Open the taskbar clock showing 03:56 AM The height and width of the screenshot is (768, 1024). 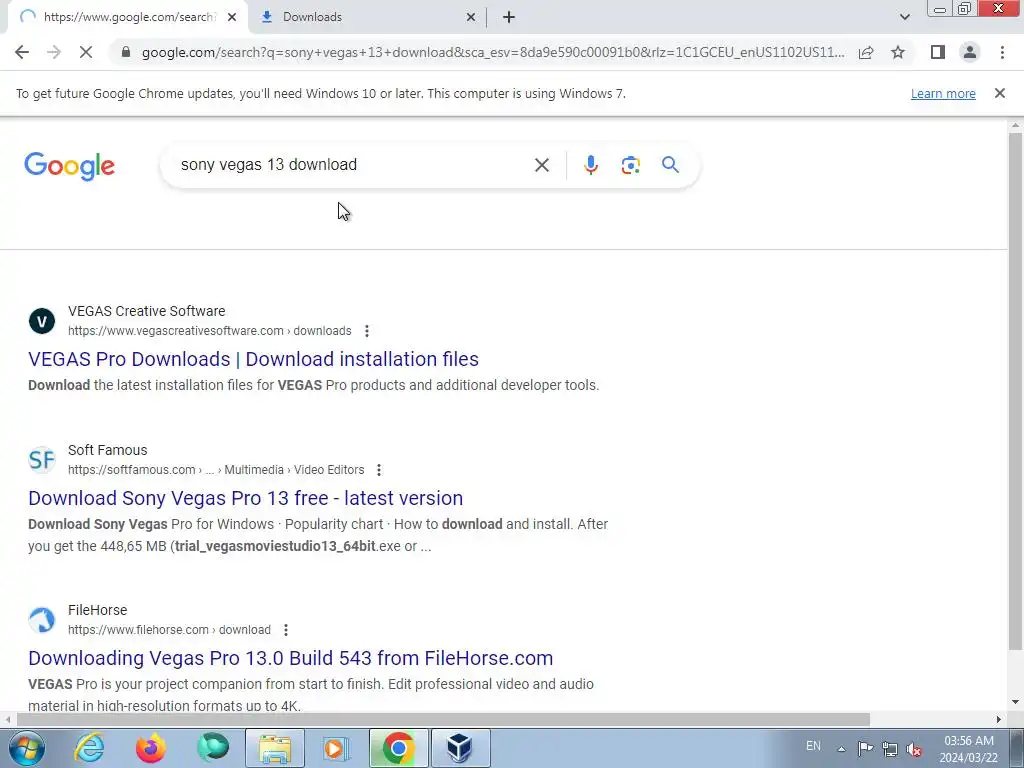pyautogui.click(x=969, y=749)
